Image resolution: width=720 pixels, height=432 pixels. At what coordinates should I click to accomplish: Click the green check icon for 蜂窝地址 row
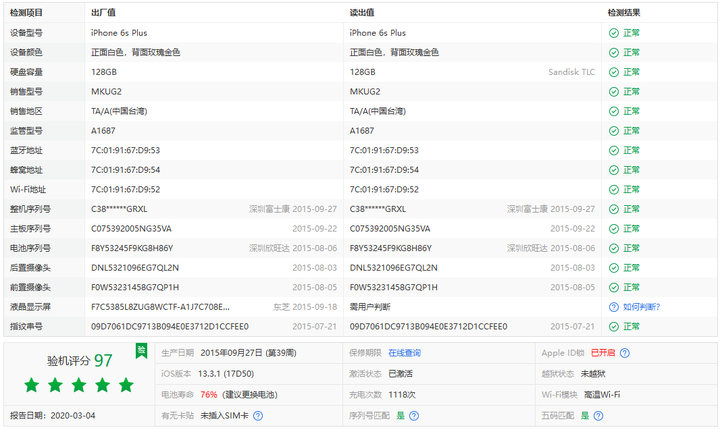point(613,170)
